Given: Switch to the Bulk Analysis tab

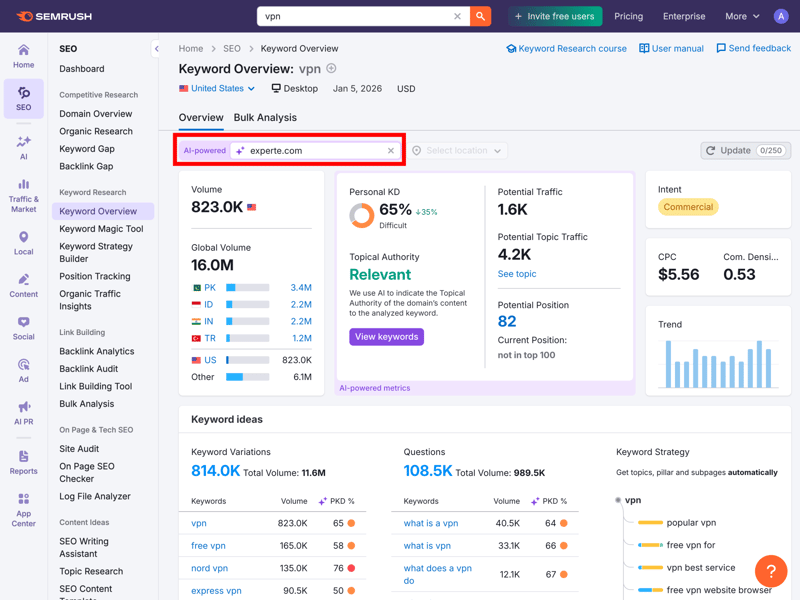Looking at the screenshot, I should pos(265,117).
